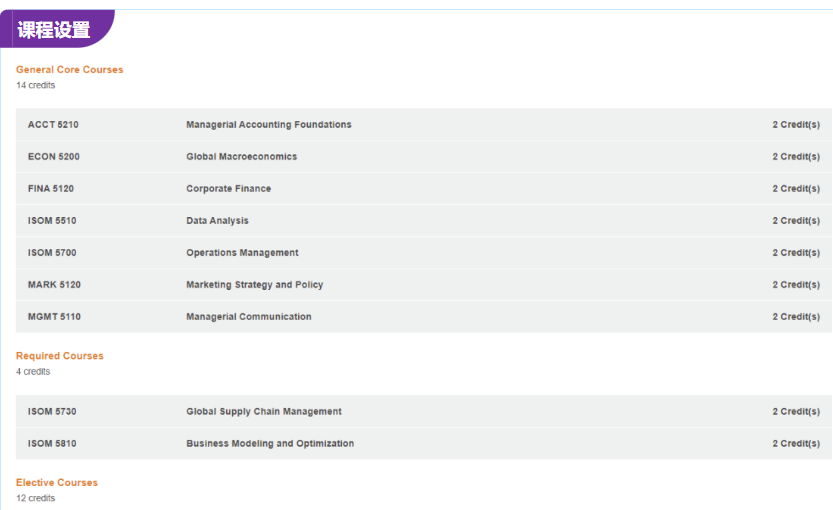833x510 pixels.
Task: Open Managerial Accounting Foundations course
Action: (x=268, y=125)
